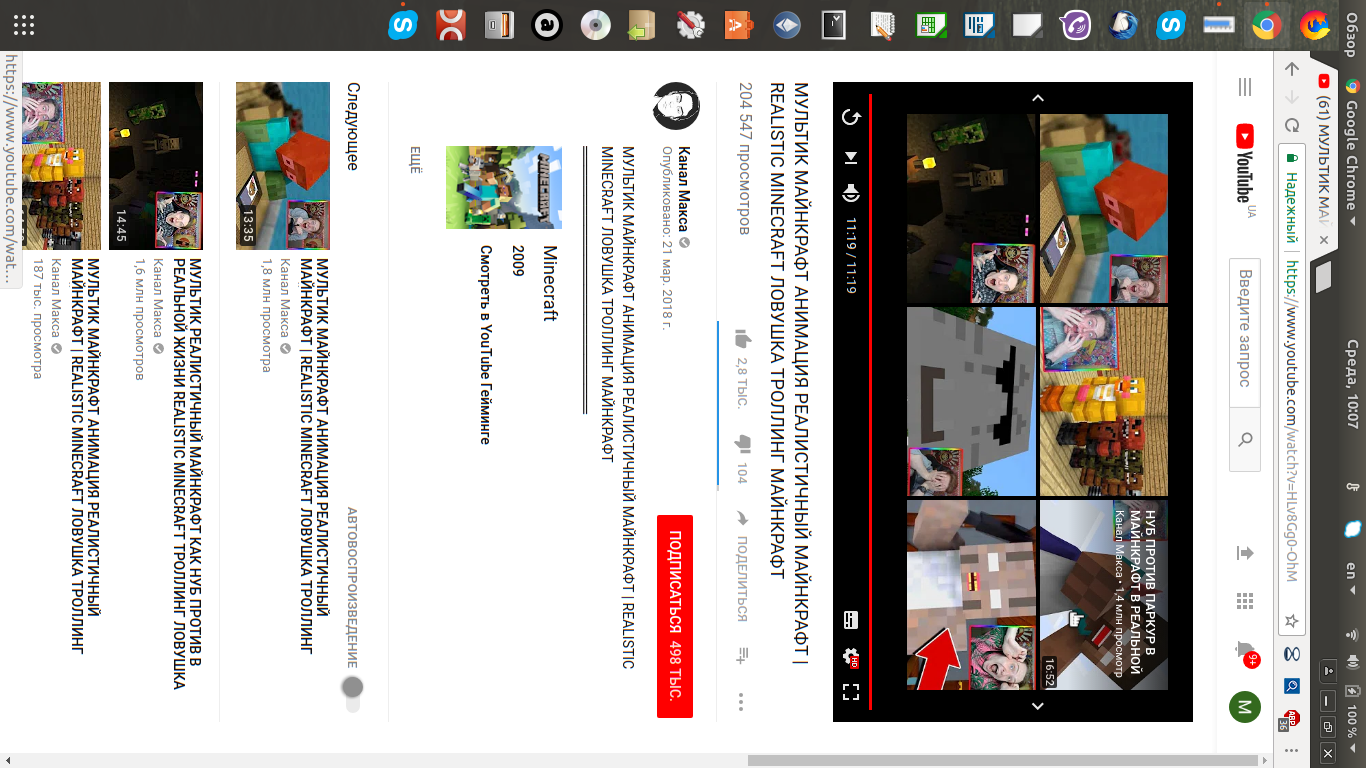
Task: Open the YouTube apps grid
Action: click(x=1245, y=601)
